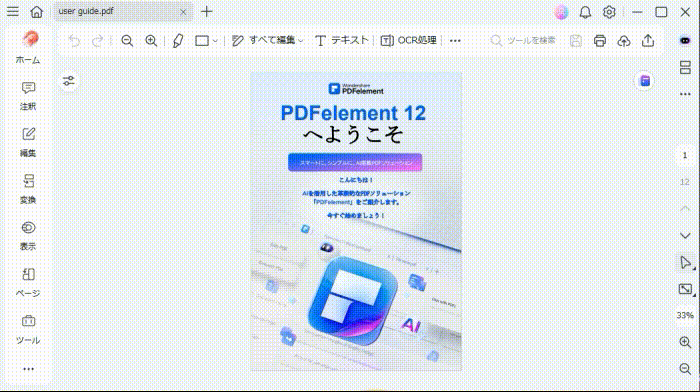This screenshot has width=700, height=392.
Task: Share the document
Action: [648, 41]
